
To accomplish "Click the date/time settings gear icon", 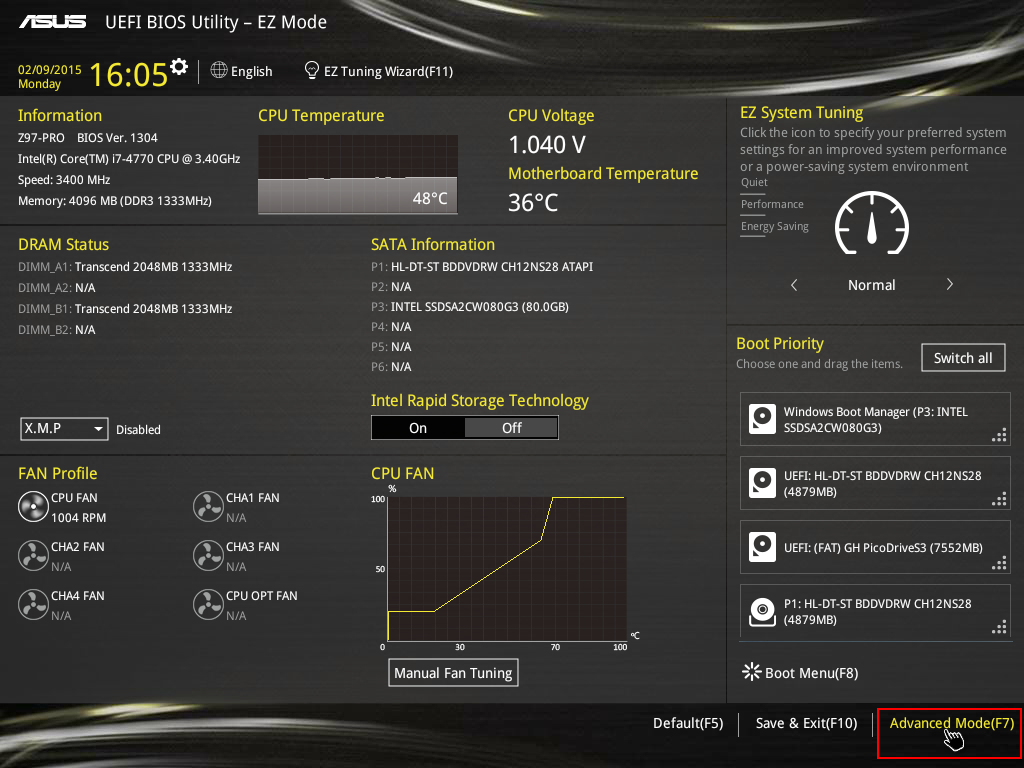I will [x=178, y=67].
